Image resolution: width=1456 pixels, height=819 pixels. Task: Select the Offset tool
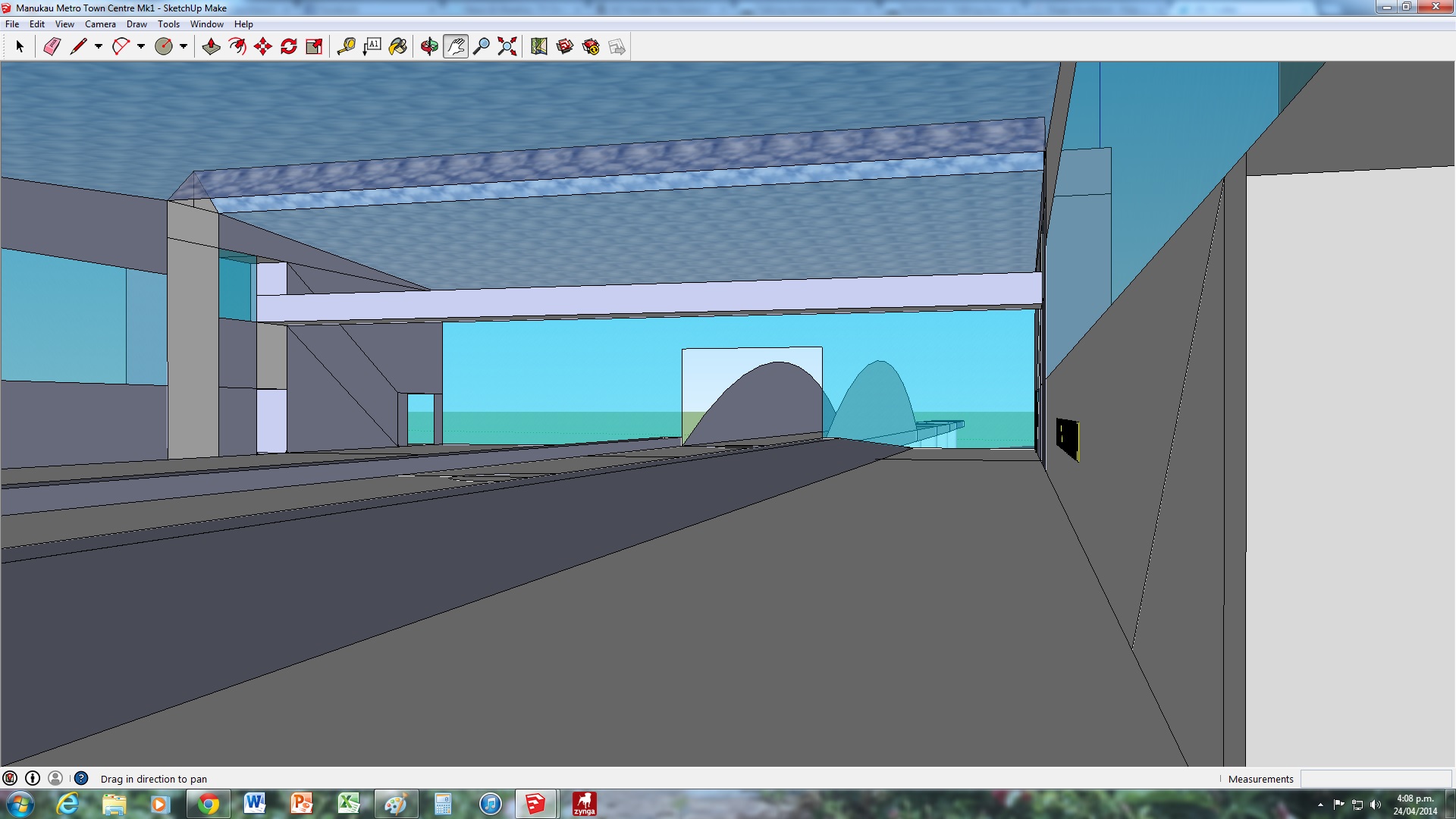tap(237, 47)
